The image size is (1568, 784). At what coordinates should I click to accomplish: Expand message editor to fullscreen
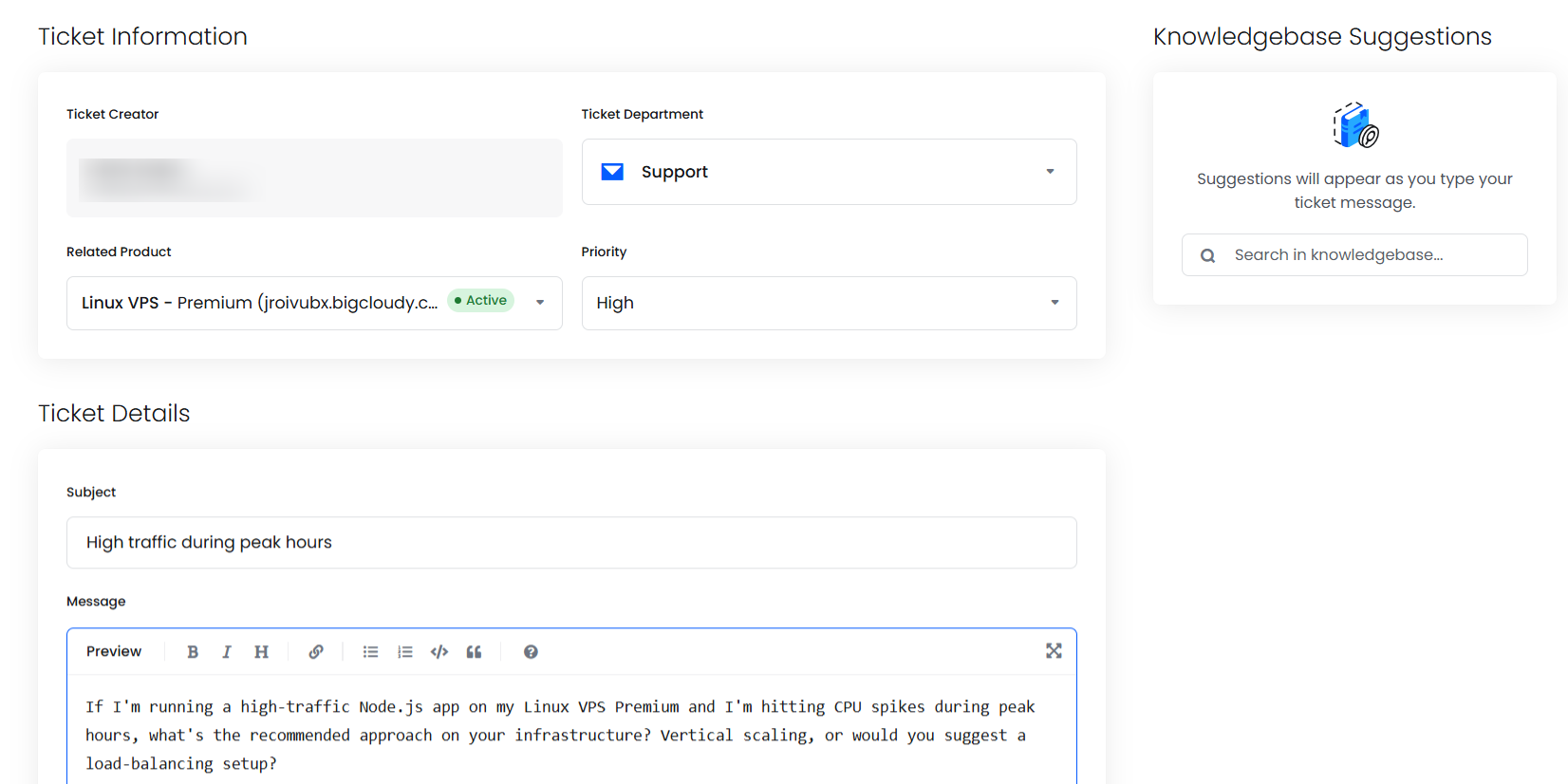point(1054,651)
